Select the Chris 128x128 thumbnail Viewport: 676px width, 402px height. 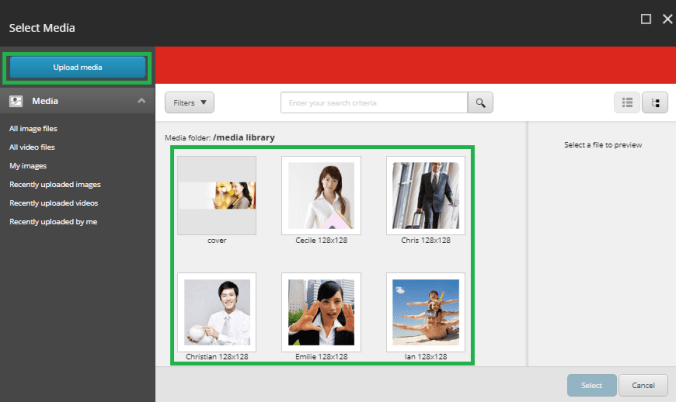point(426,195)
